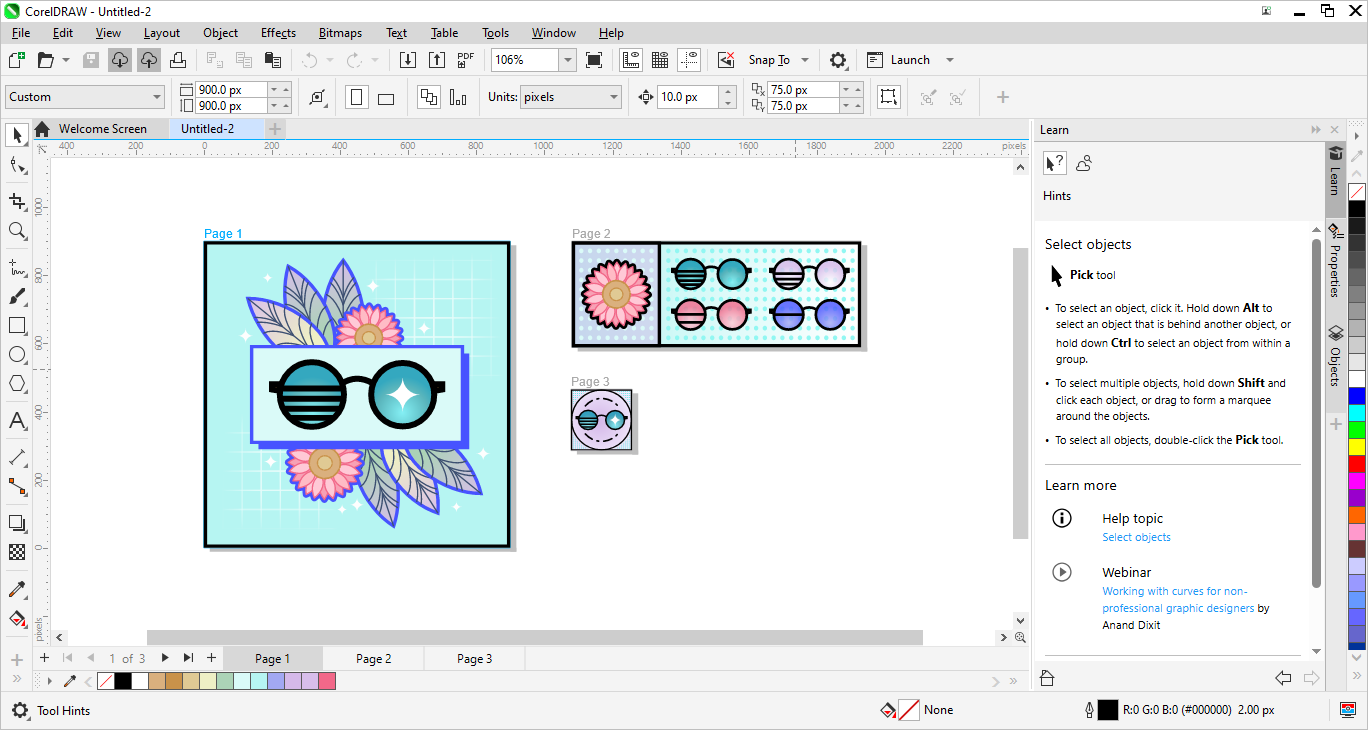The width and height of the screenshot is (1368, 730).
Task: Select the Rectangle tool
Action: click(16, 325)
